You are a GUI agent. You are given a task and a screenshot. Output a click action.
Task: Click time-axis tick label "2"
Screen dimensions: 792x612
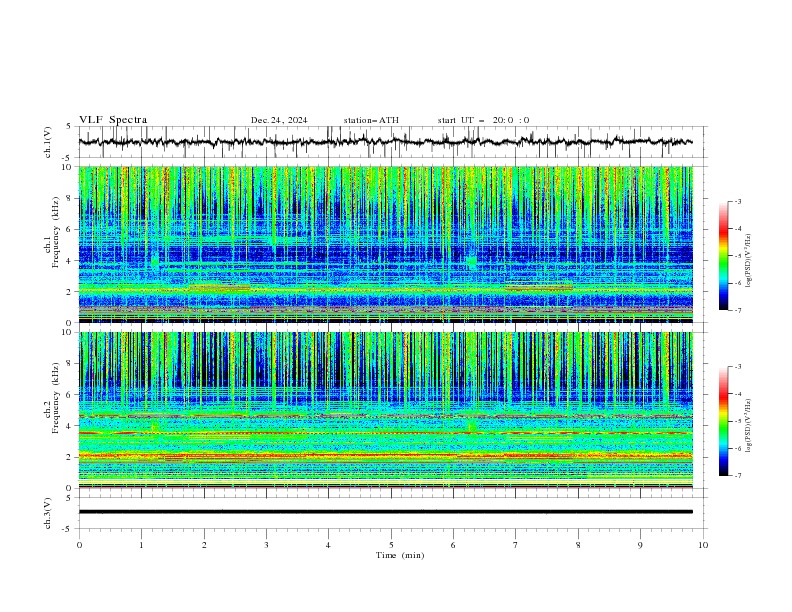click(x=204, y=545)
